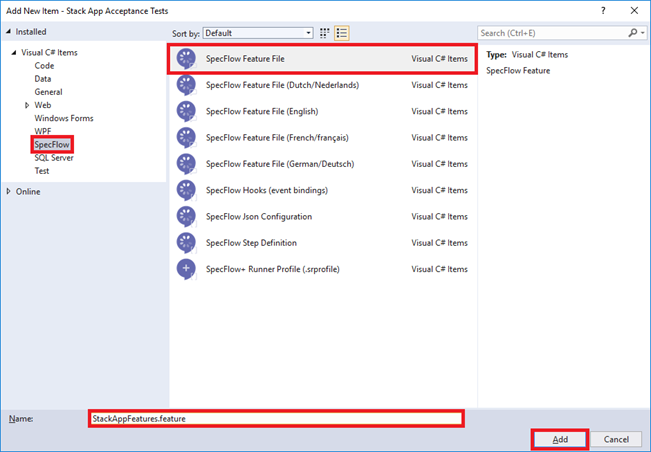The height and width of the screenshot is (452, 651).
Task: Select SpecFlow Hooks (event bindings) row text
Action: click(267, 190)
